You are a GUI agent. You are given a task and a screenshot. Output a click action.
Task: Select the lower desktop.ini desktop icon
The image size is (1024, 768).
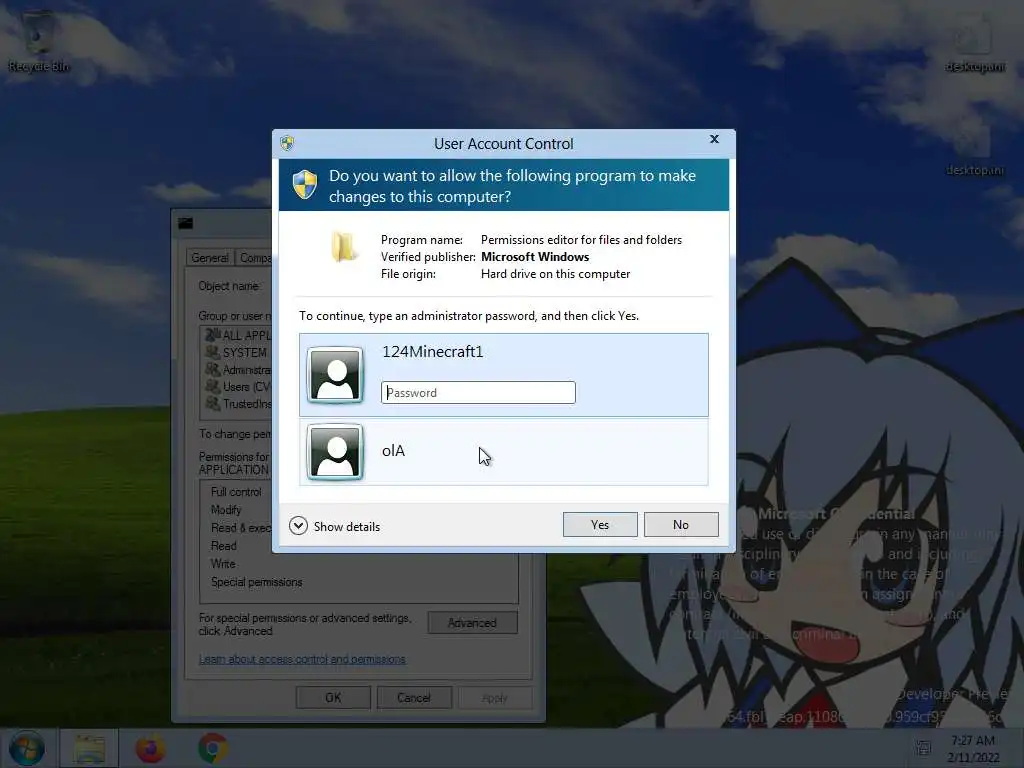(x=975, y=150)
